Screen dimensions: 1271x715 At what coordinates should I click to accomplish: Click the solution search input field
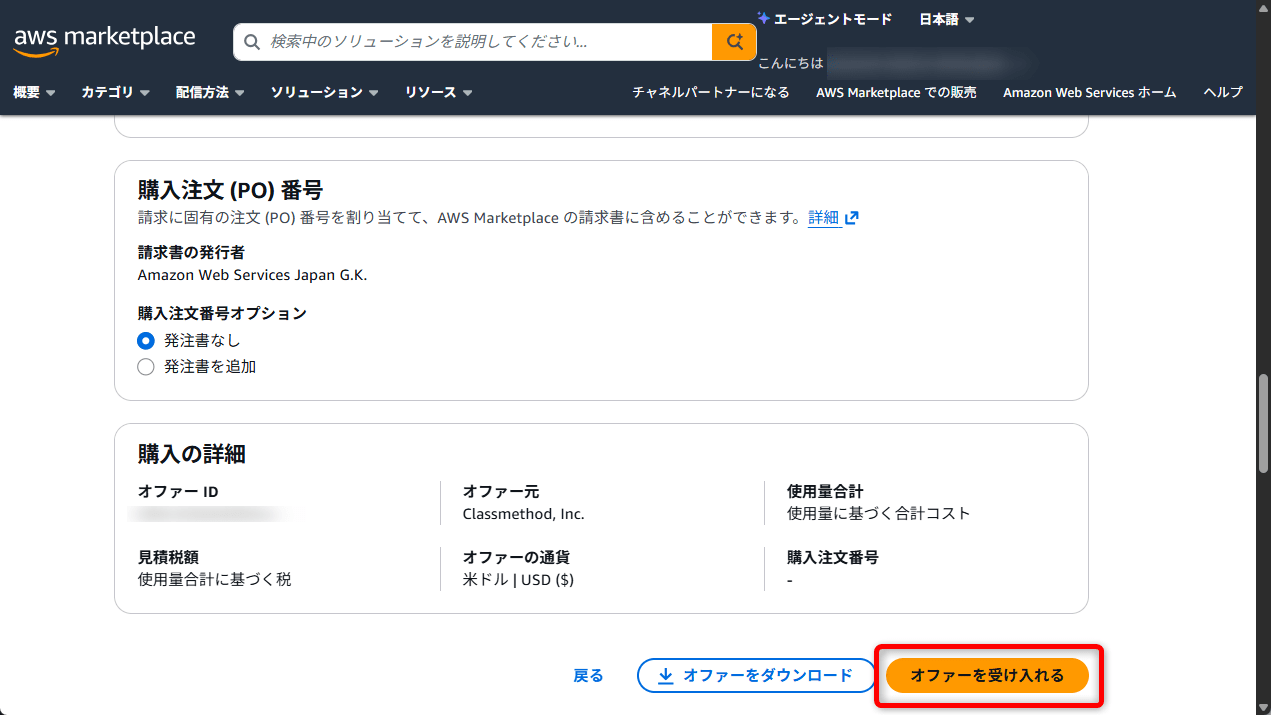470,41
